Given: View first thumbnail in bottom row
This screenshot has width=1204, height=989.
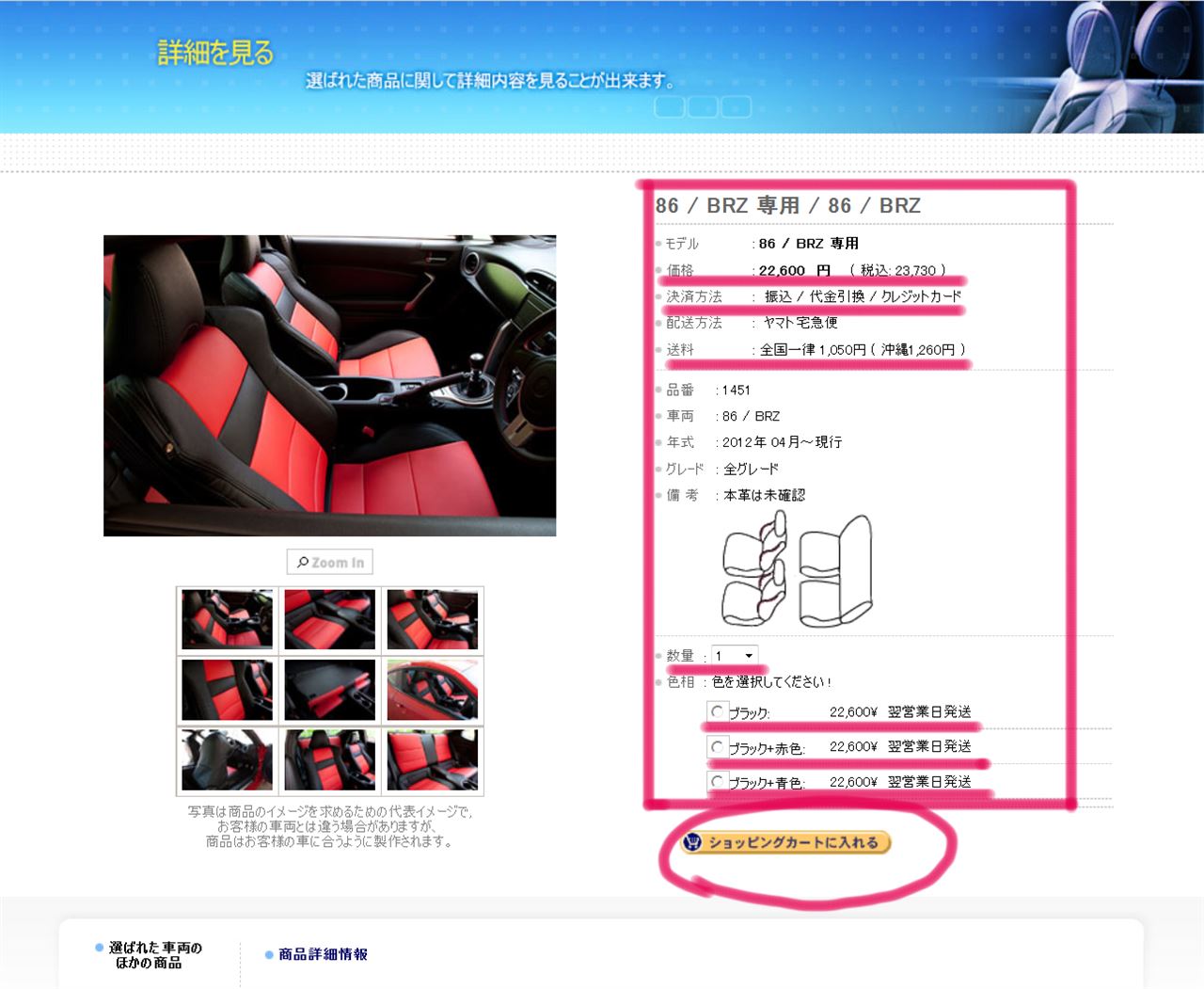Looking at the screenshot, I should [228, 759].
